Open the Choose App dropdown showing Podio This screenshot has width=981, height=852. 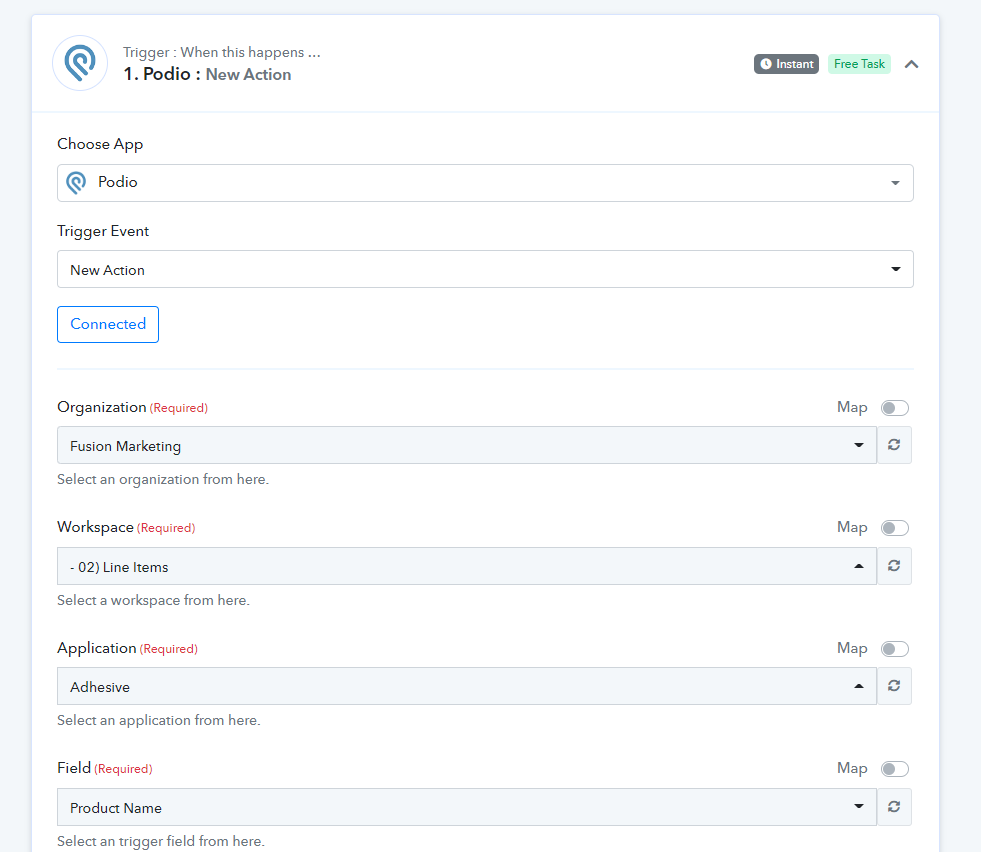click(x=485, y=183)
